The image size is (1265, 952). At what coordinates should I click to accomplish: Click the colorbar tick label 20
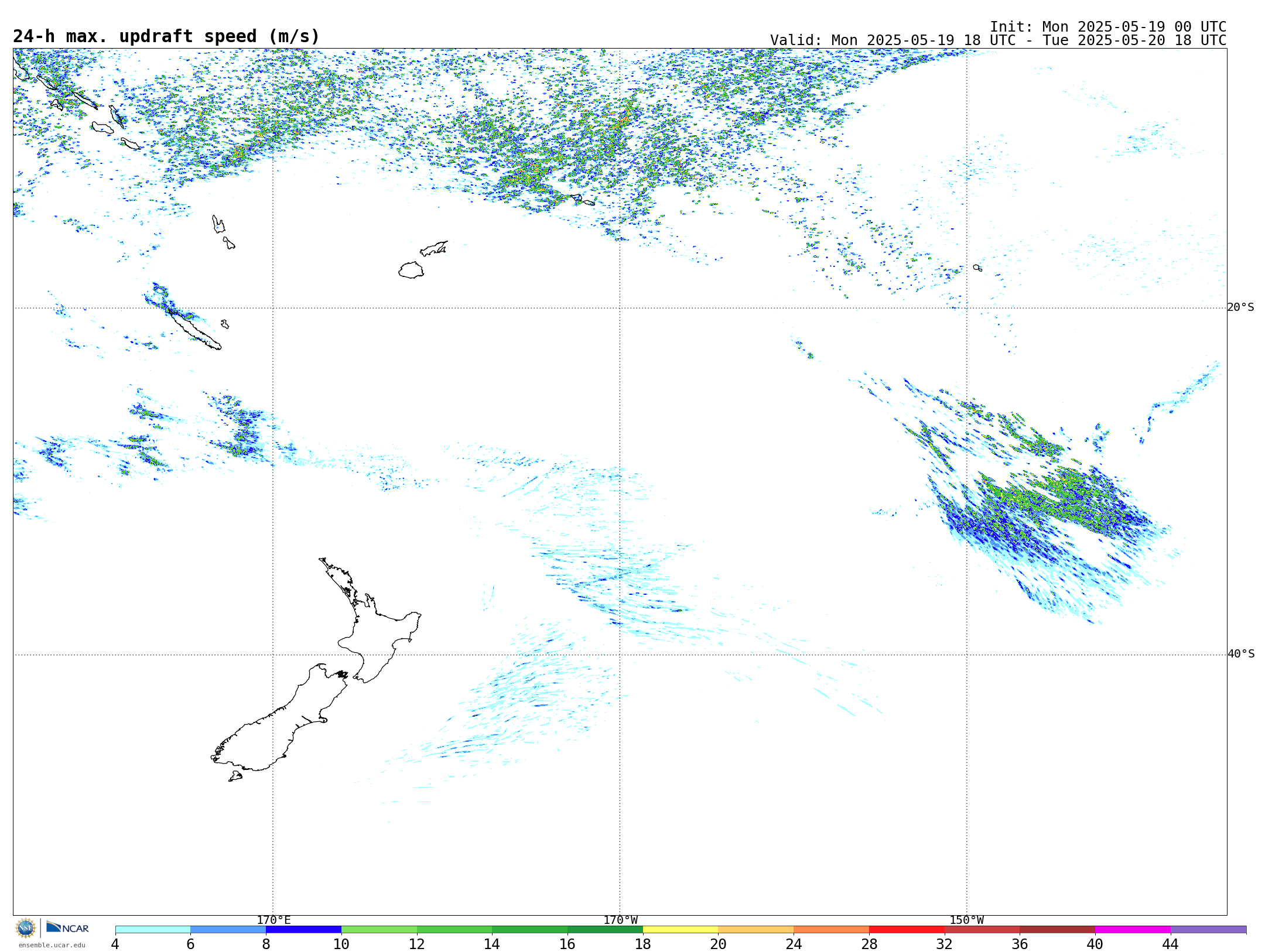click(719, 944)
